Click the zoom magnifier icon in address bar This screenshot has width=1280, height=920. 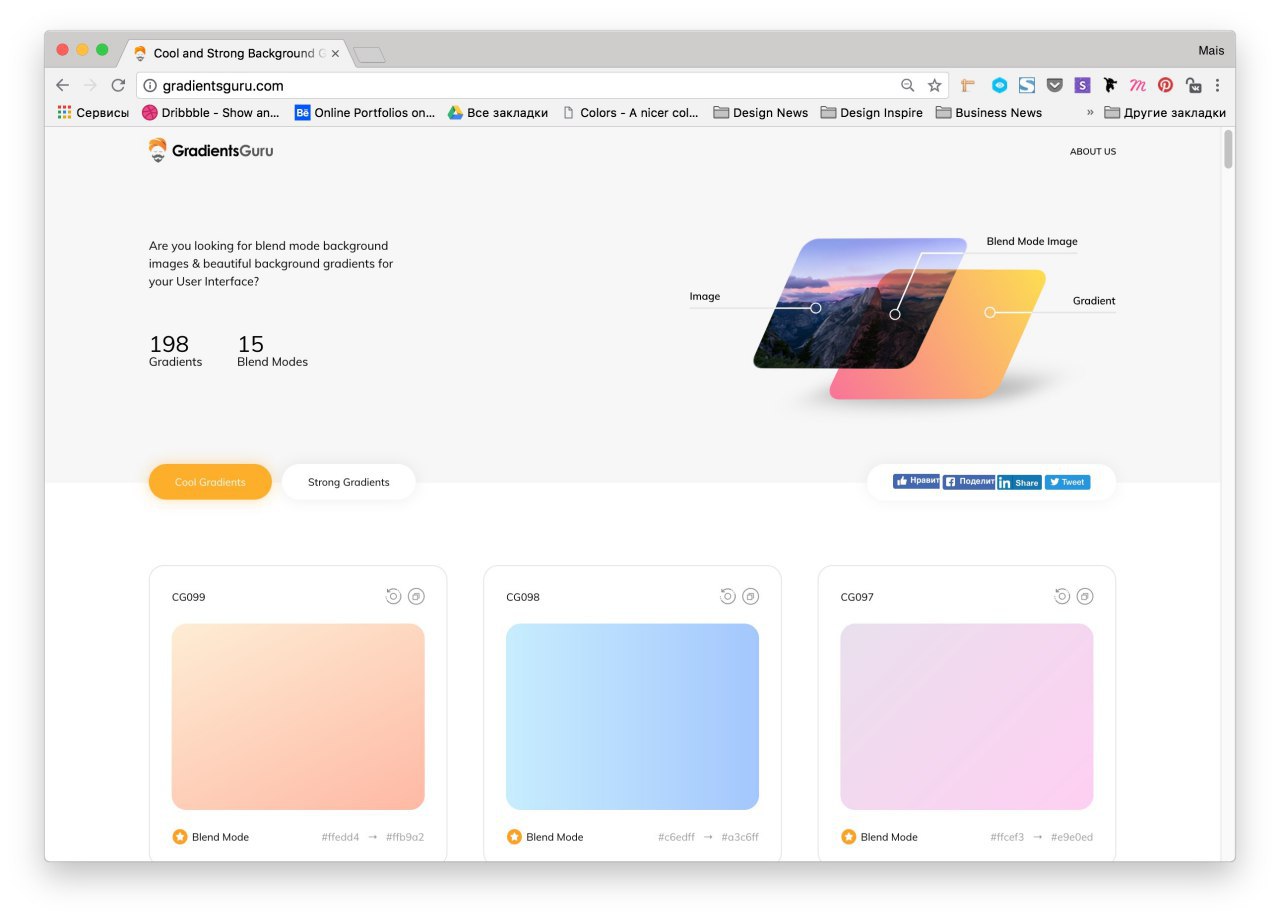point(908,86)
